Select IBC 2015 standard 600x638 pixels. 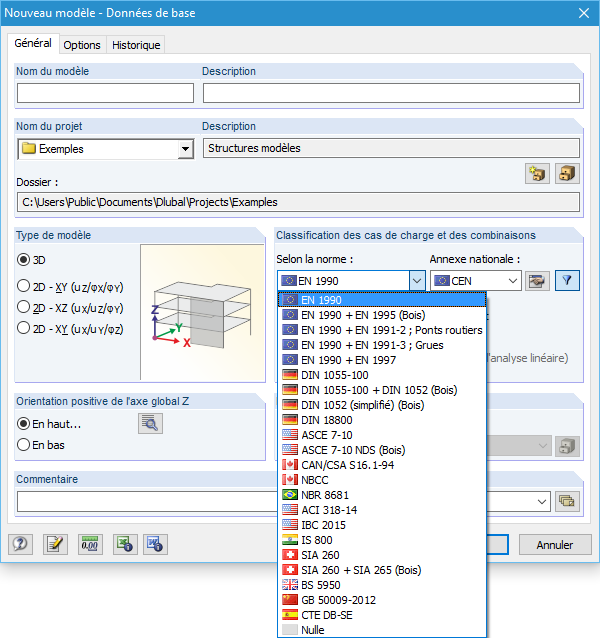382,525
